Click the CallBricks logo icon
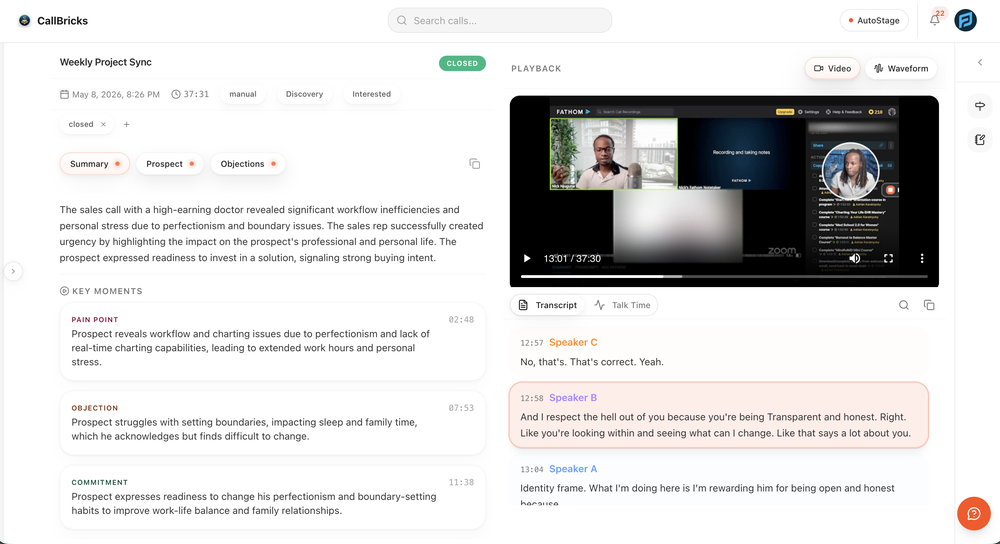Image resolution: width=1000 pixels, height=544 pixels. pos(24,20)
